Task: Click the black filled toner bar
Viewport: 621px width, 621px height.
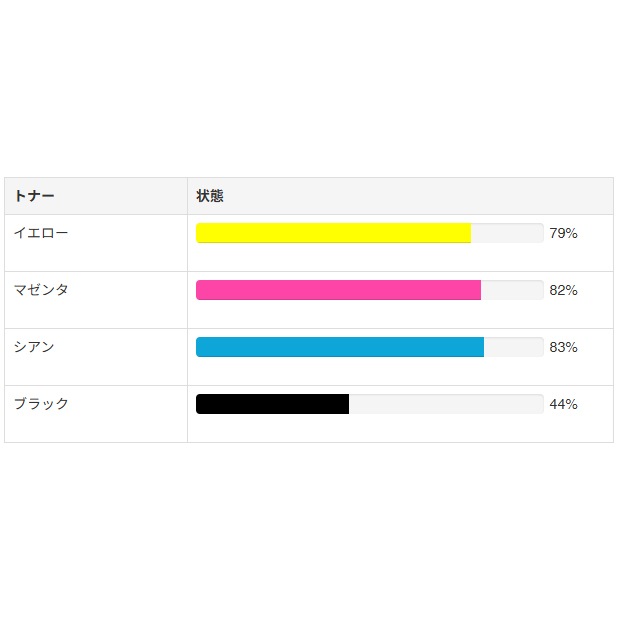Action: 272,404
